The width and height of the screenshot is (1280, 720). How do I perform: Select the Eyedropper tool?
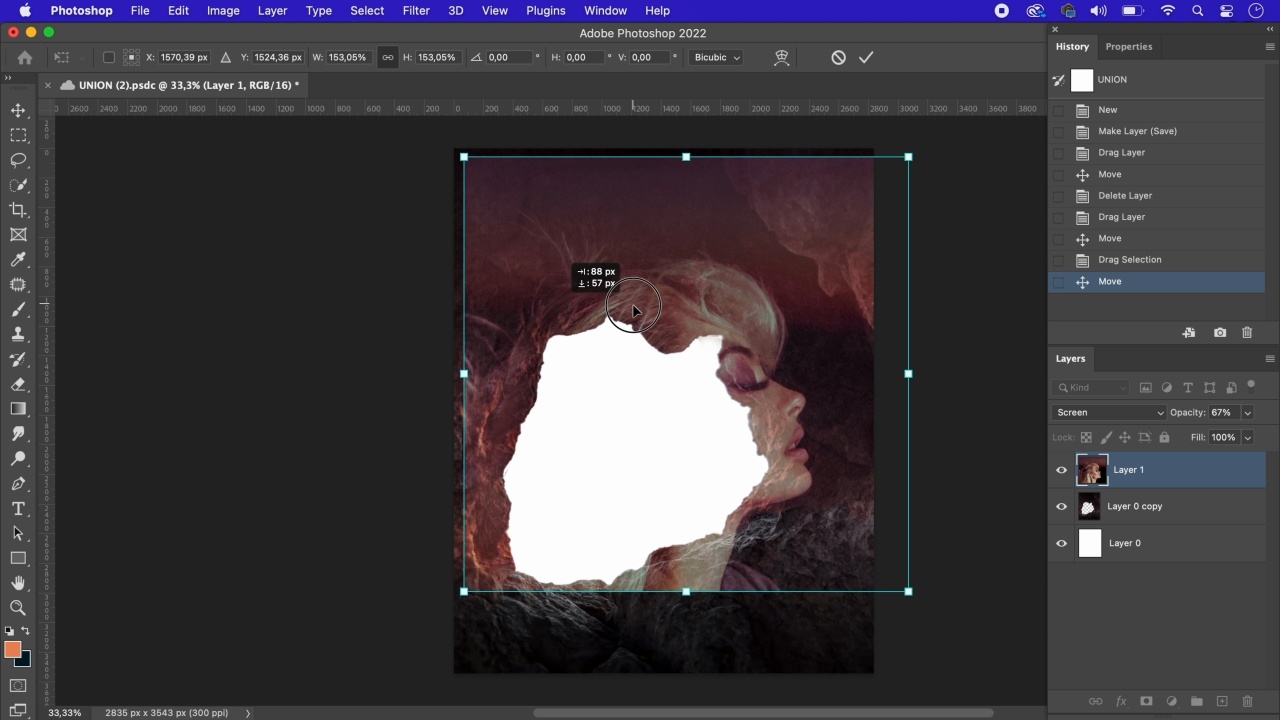pos(18,260)
